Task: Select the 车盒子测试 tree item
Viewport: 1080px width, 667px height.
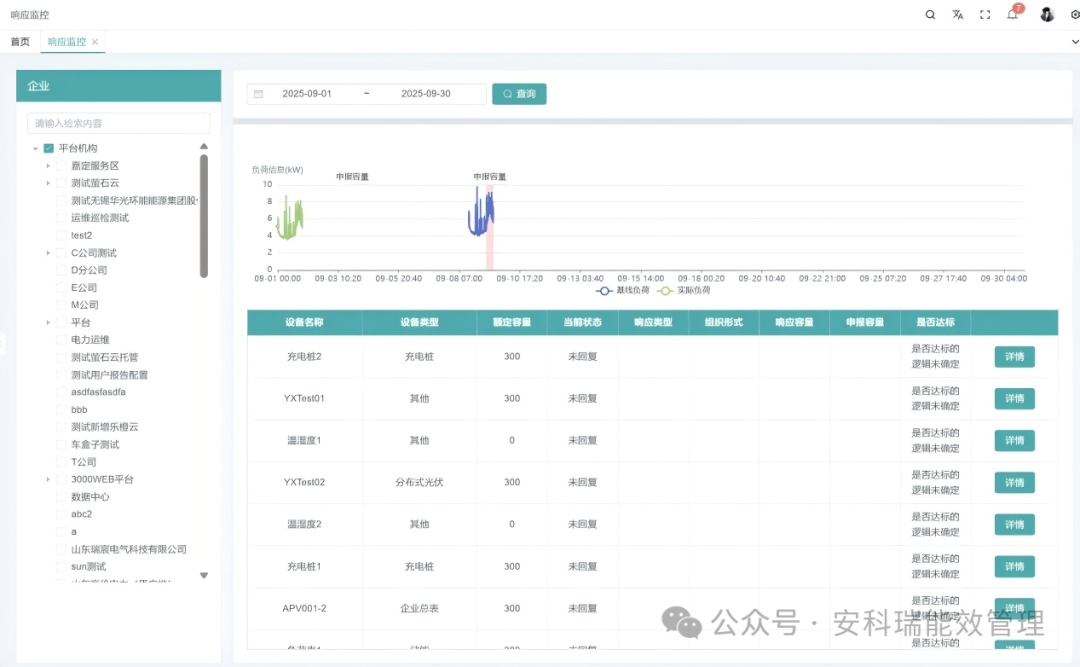Action: coord(95,444)
